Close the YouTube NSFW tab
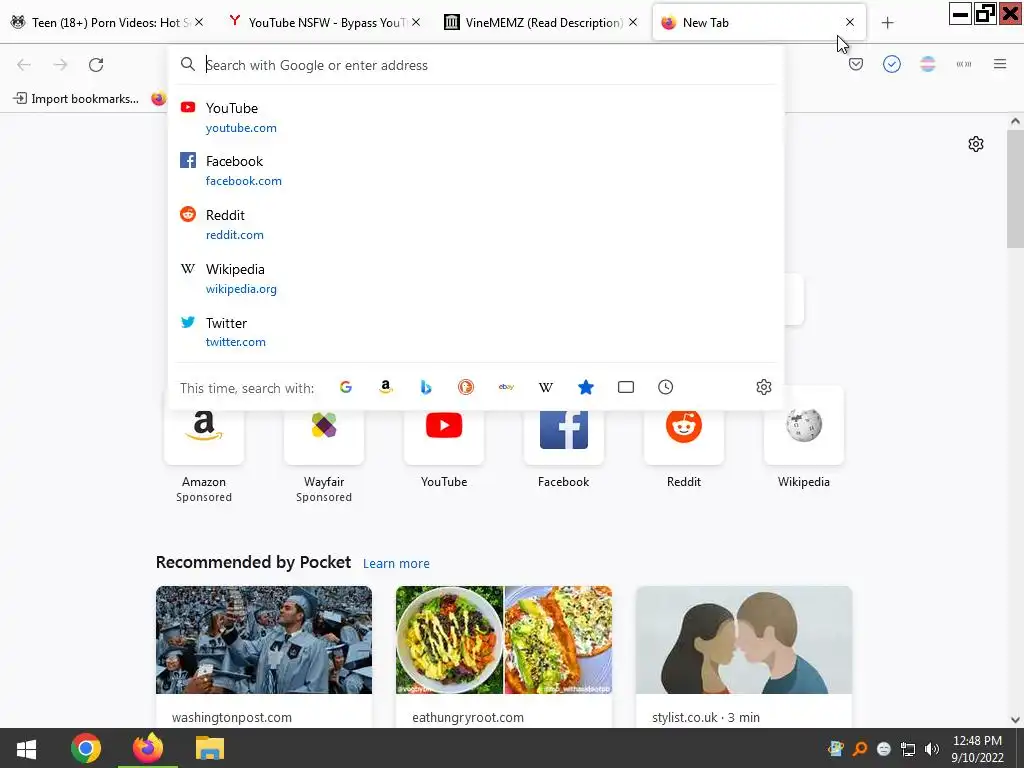 tap(416, 22)
